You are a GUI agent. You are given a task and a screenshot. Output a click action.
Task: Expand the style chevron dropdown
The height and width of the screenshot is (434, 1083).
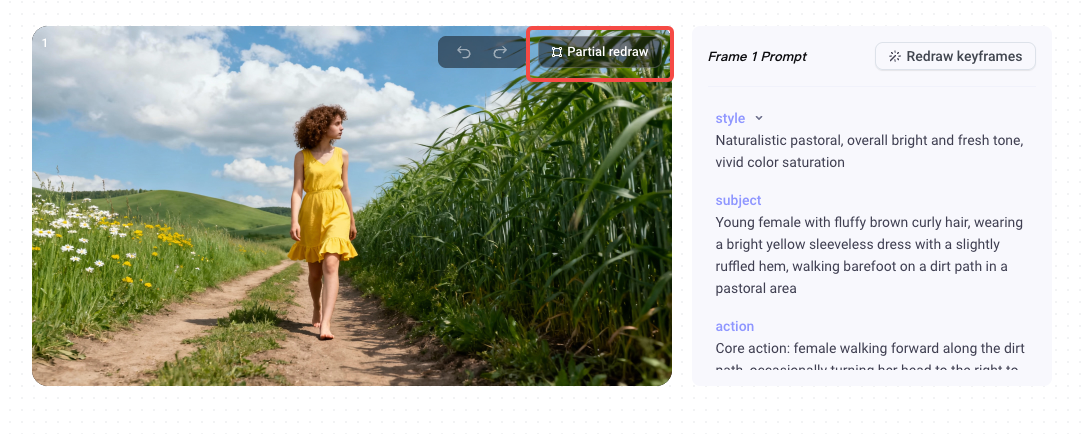pyautogui.click(x=759, y=118)
